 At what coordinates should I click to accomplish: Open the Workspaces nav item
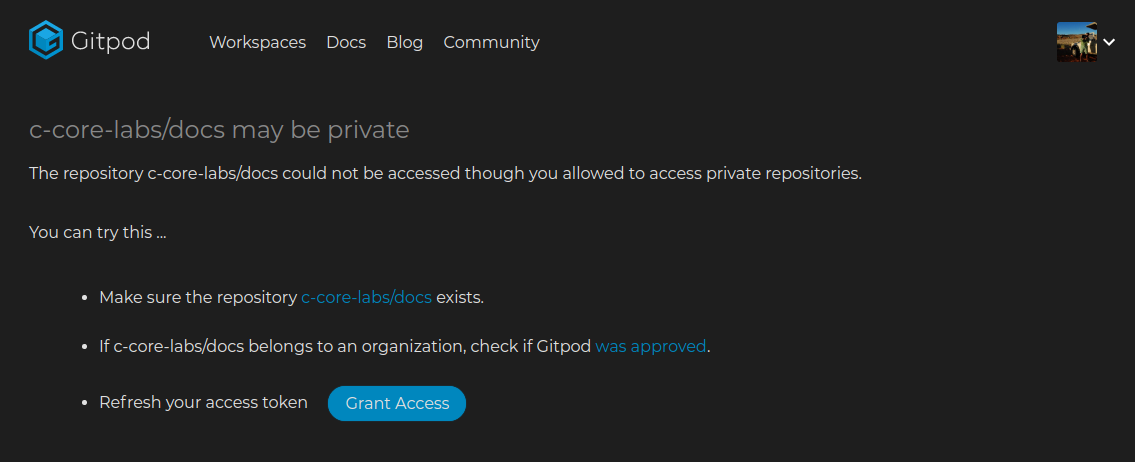coord(258,42)
